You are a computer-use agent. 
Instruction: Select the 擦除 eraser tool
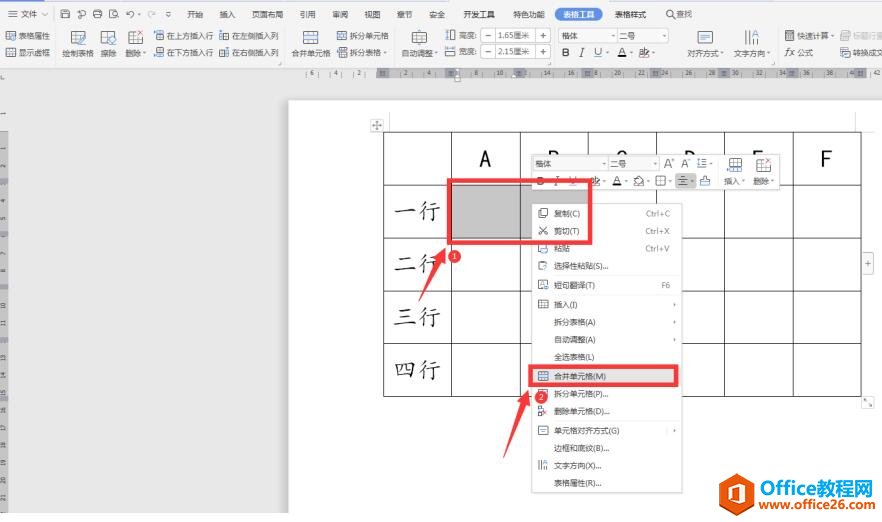[108, 44]
